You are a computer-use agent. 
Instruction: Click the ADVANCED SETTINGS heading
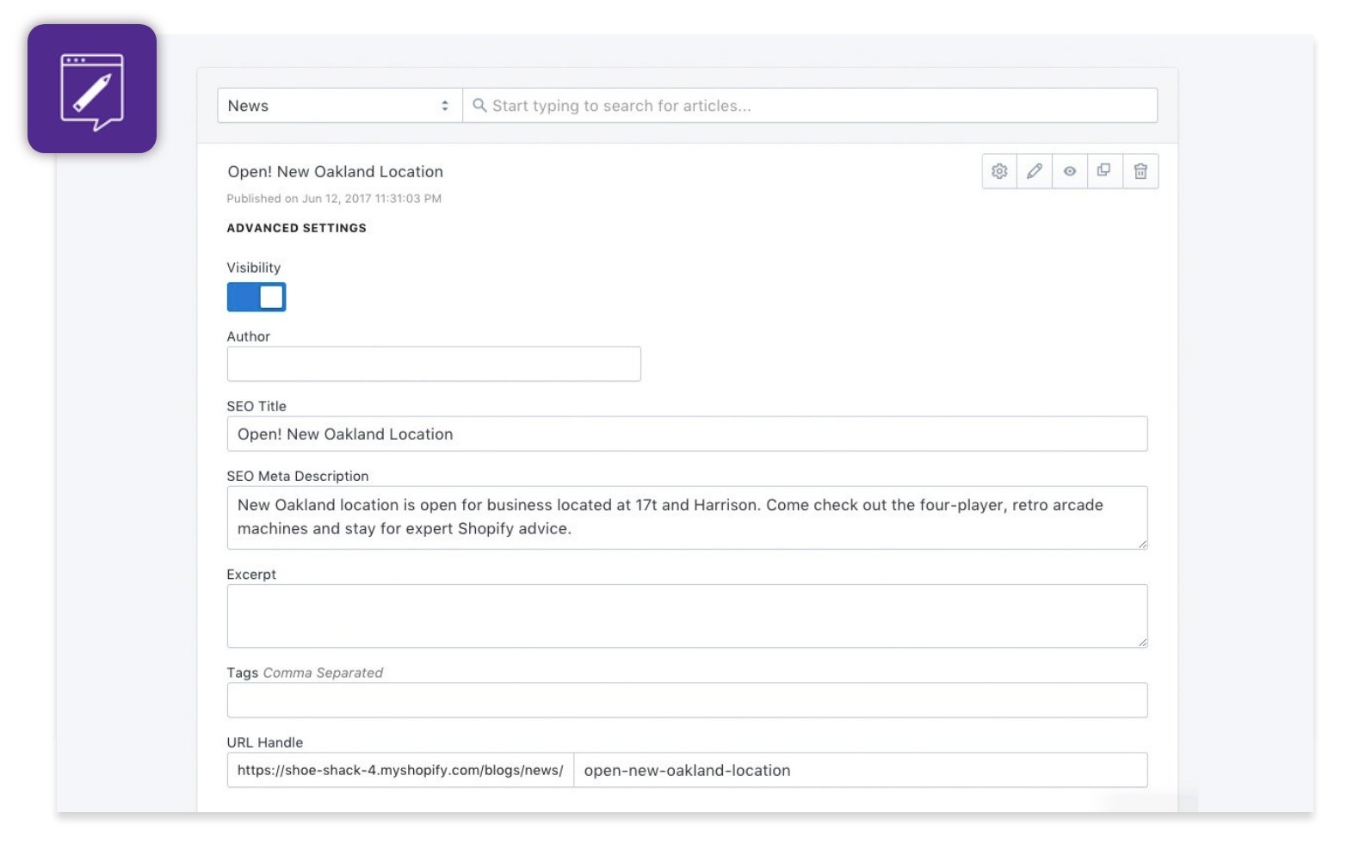297,228
